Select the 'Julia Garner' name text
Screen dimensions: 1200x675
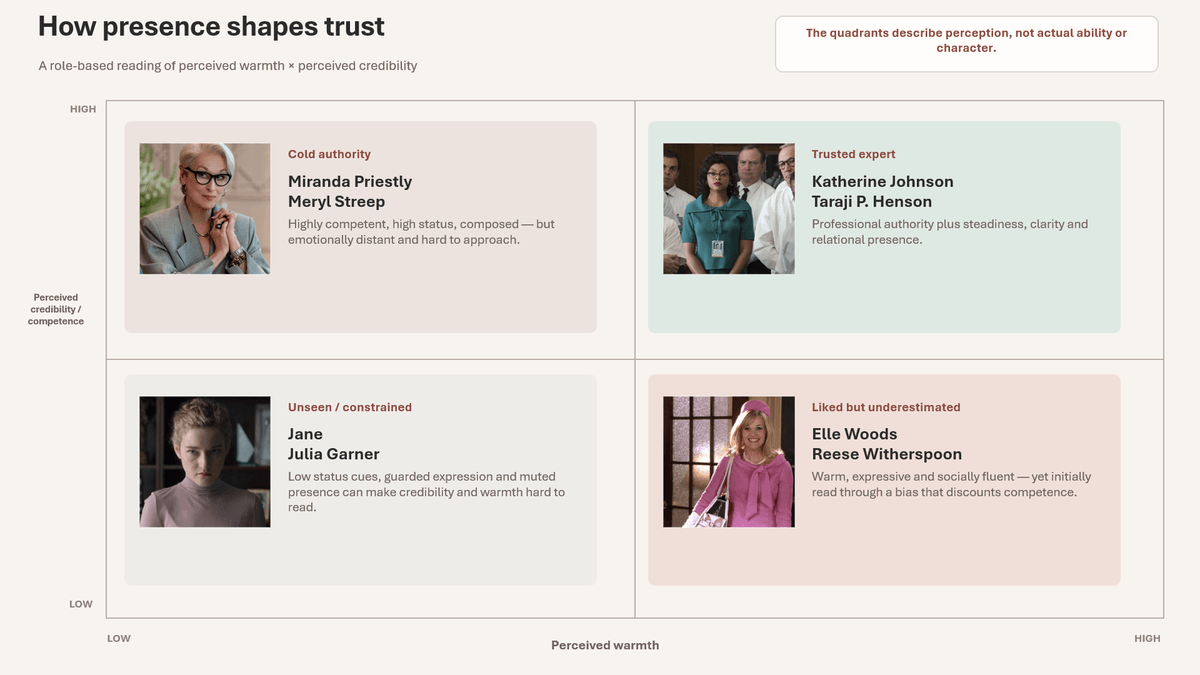[334, 454]
